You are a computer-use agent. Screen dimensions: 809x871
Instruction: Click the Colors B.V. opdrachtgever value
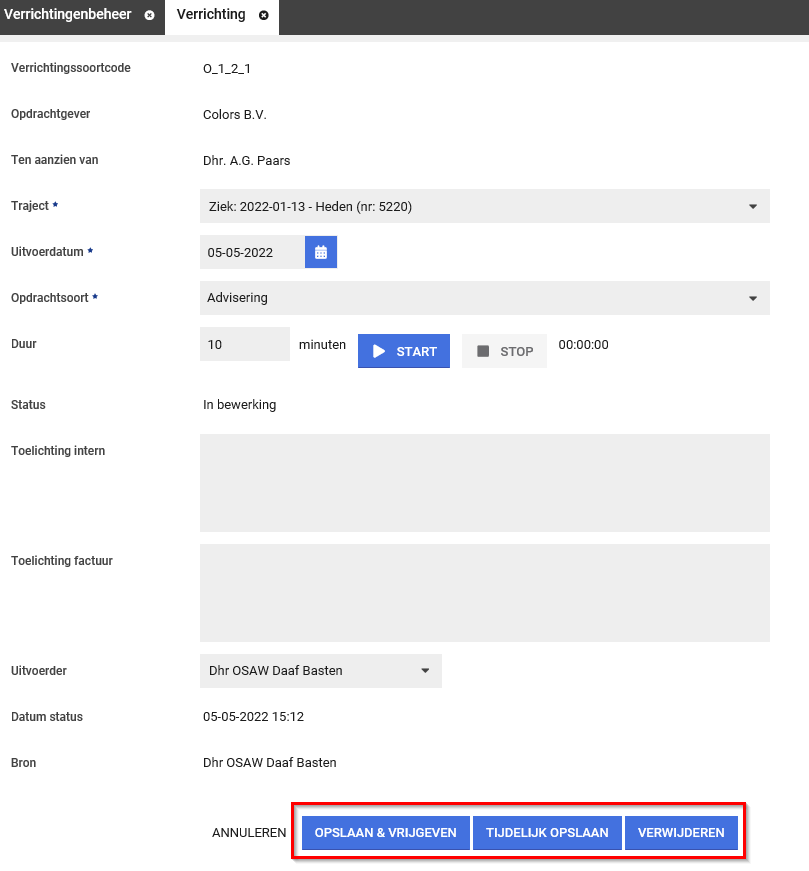(x=235, y=115)
